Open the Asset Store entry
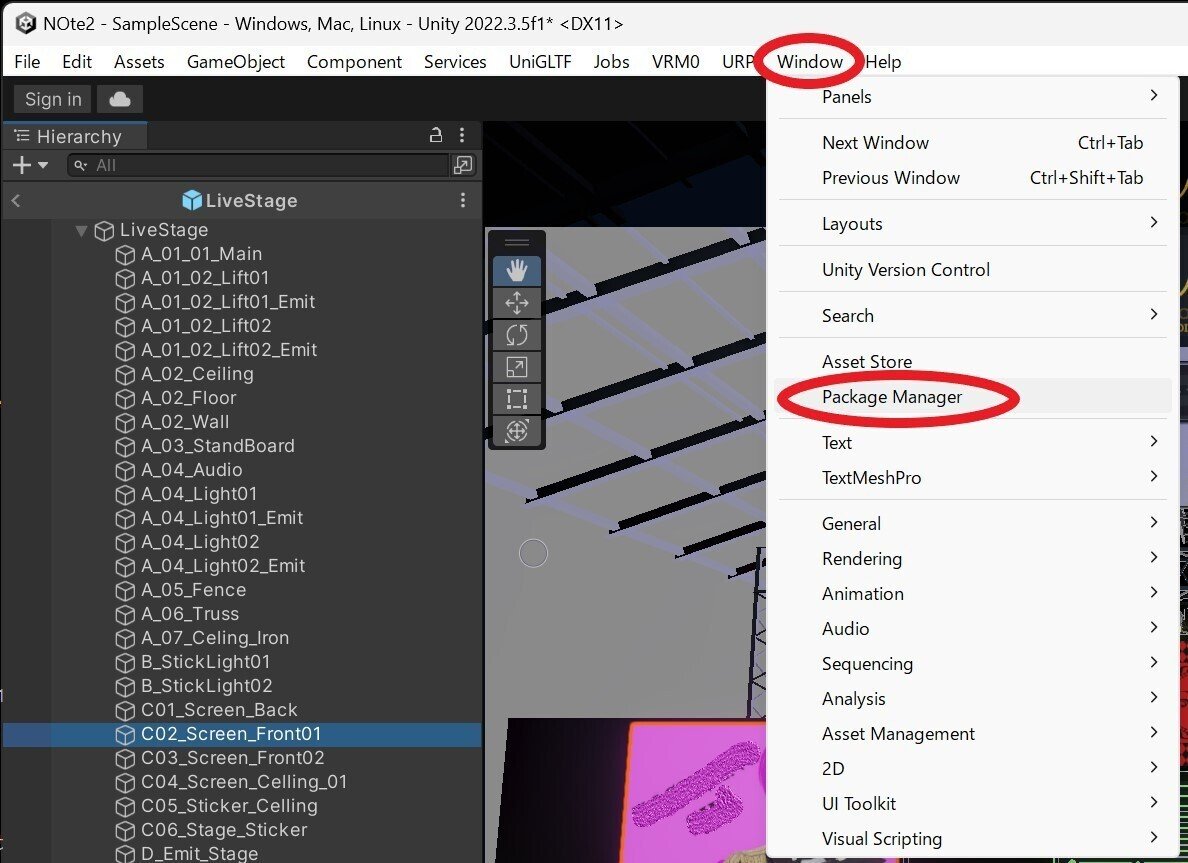This screenshot has height=863, width=1188. click(975, 361)
